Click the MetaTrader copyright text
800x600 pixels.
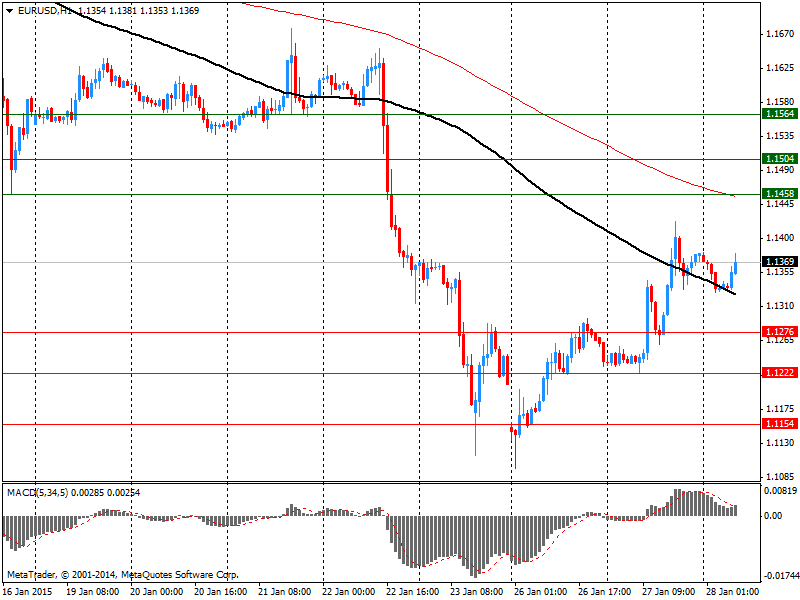[x=122, y=574]
